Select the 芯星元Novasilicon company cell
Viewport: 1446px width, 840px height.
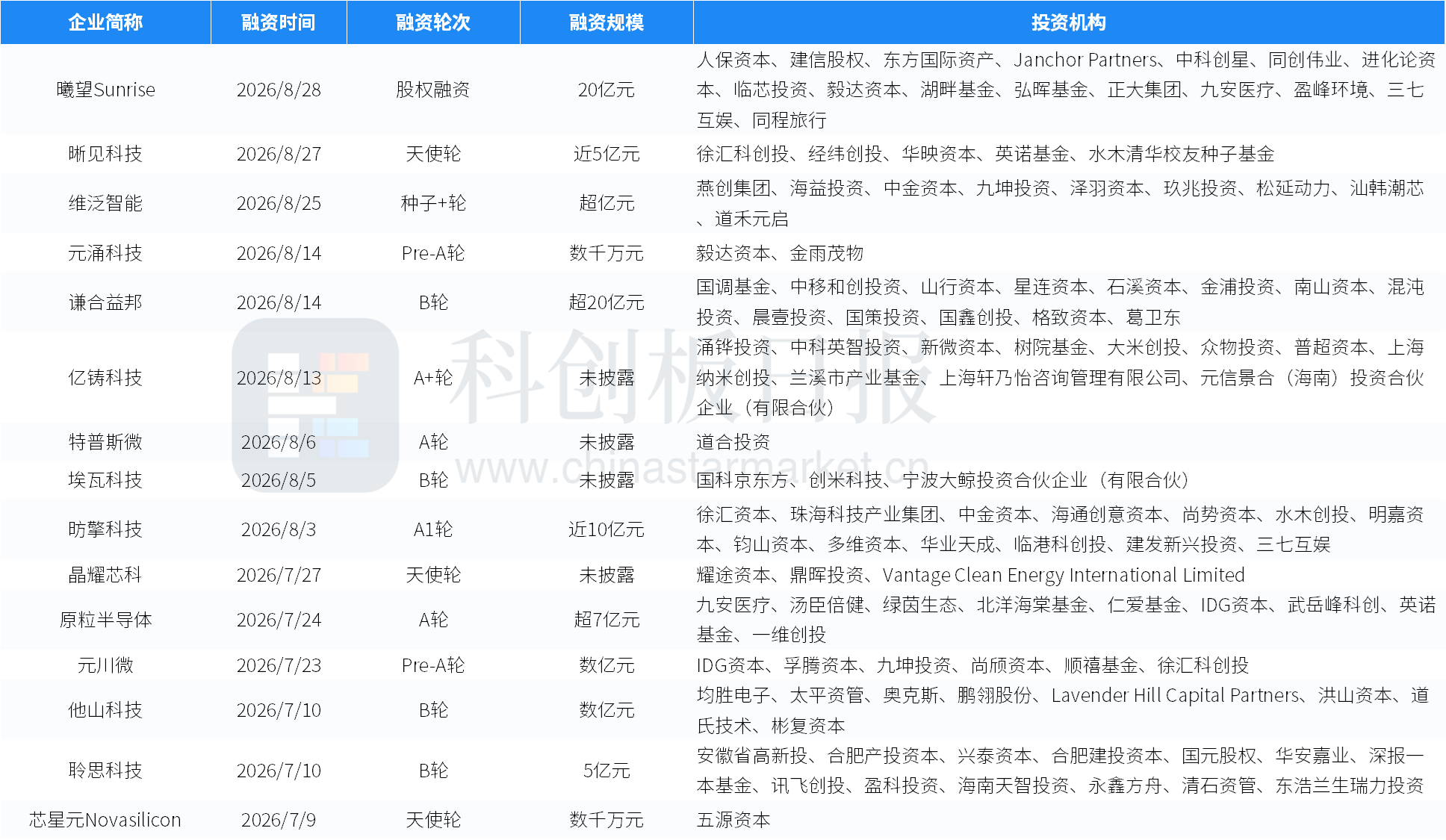click(x=105, y=820)
